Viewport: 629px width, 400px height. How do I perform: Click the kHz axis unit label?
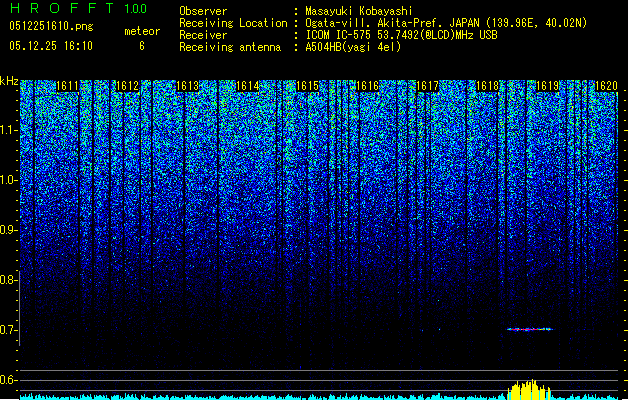(x=9, y=81)
